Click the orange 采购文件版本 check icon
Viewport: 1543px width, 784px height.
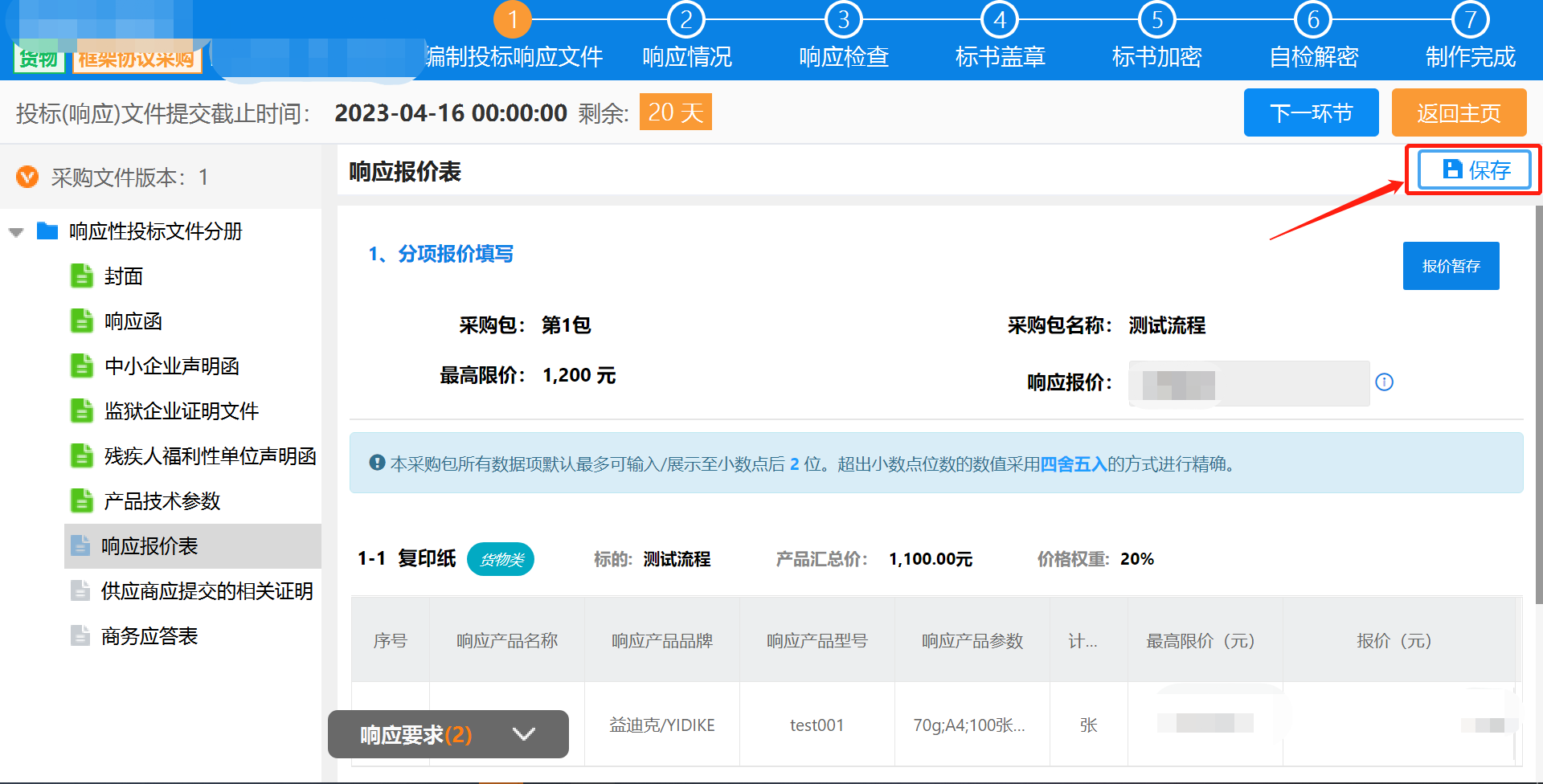click(x=27, y=177)
